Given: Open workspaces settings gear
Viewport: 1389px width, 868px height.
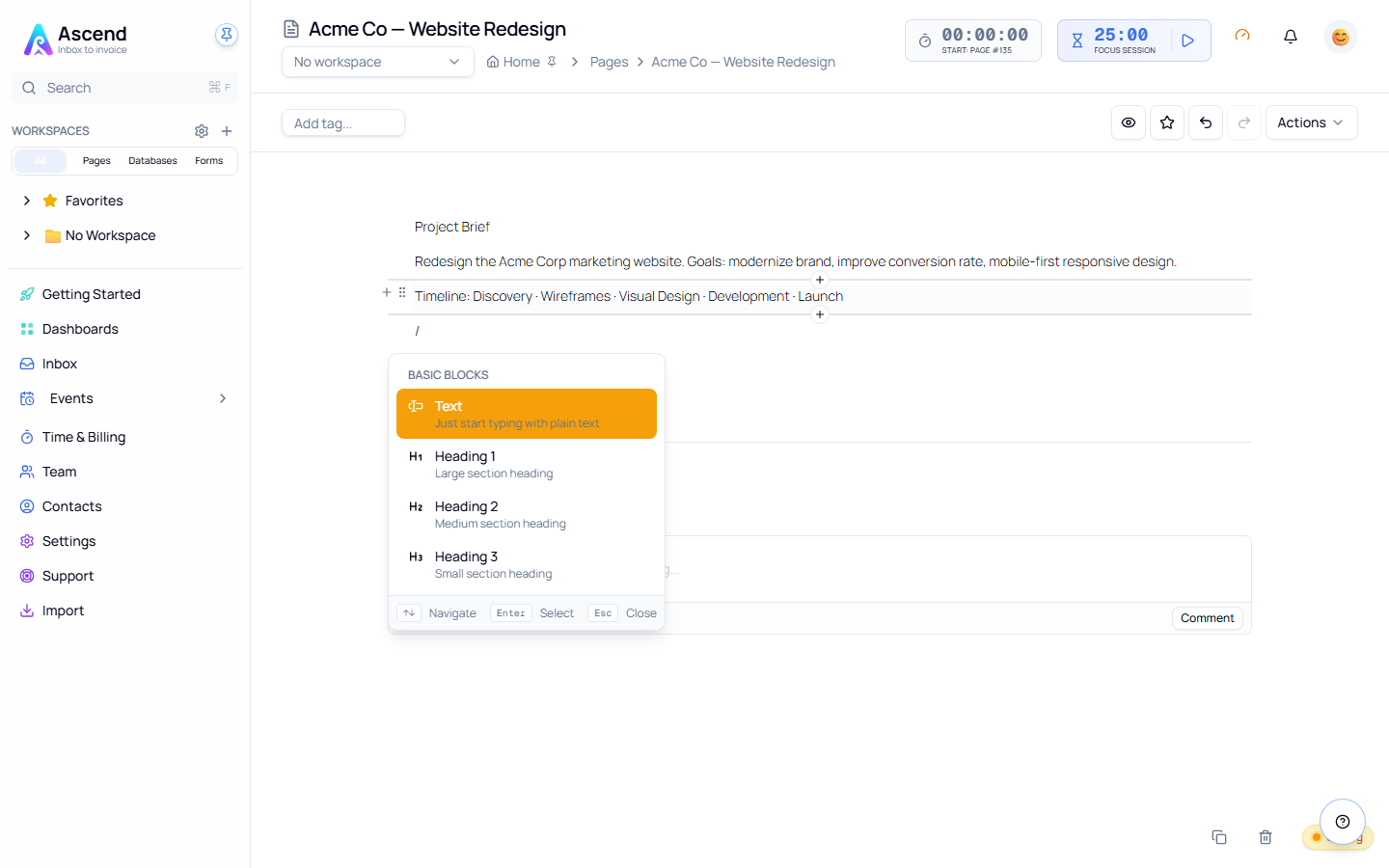Looking at the screenshot, I should (x=202, y=131).
